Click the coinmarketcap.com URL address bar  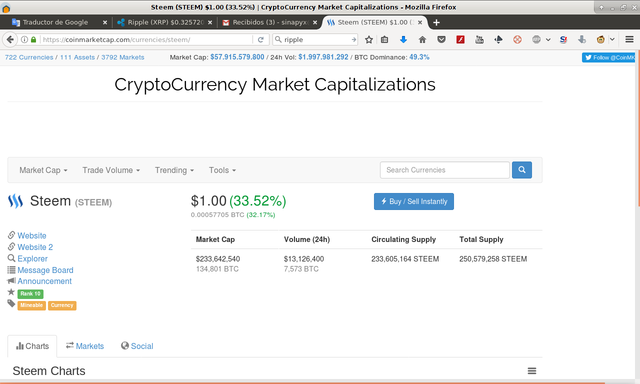pyautogui.click(x=147, y=40)
